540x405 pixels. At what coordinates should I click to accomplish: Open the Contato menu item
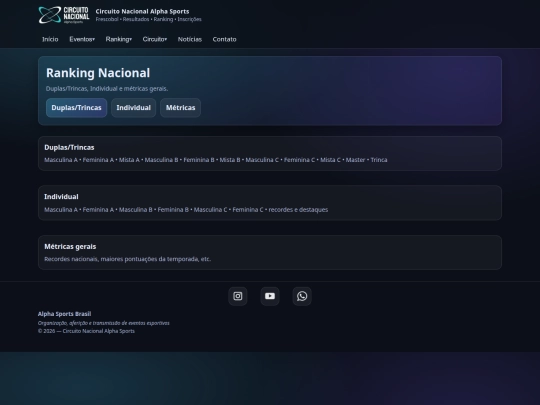coord(225,39)
